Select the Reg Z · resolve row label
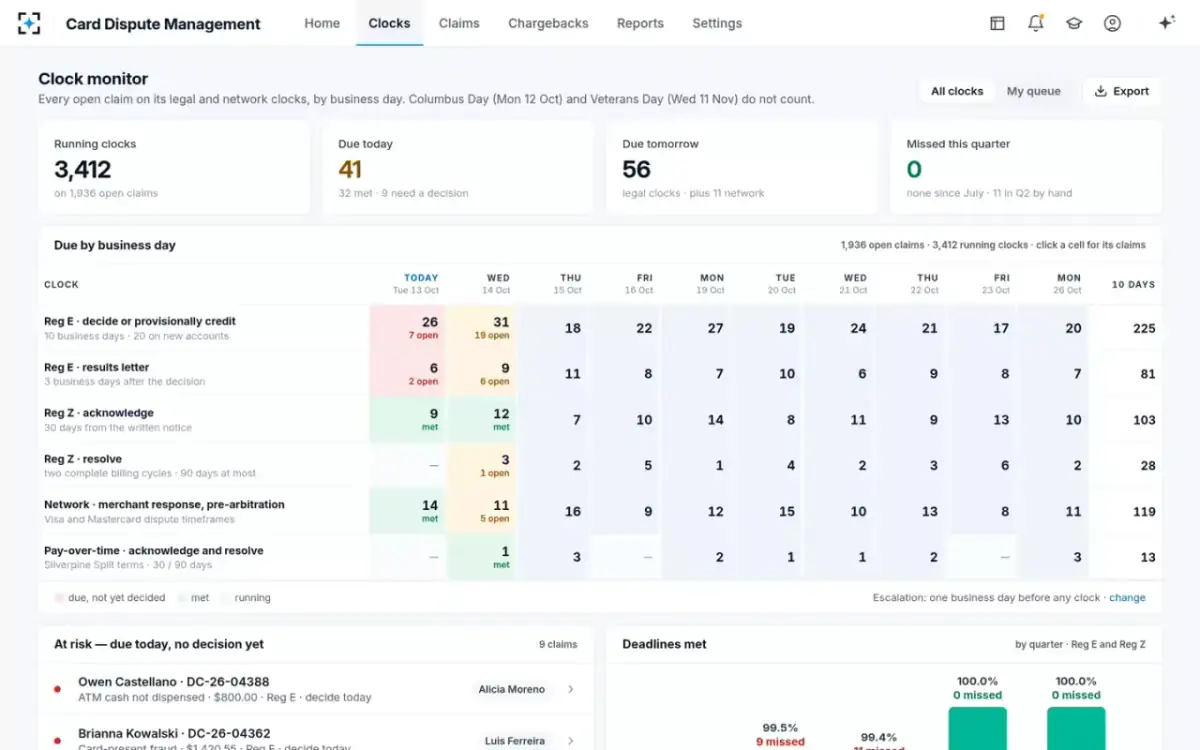Viewport: 1200px width, 750px height. coord(83,459)
